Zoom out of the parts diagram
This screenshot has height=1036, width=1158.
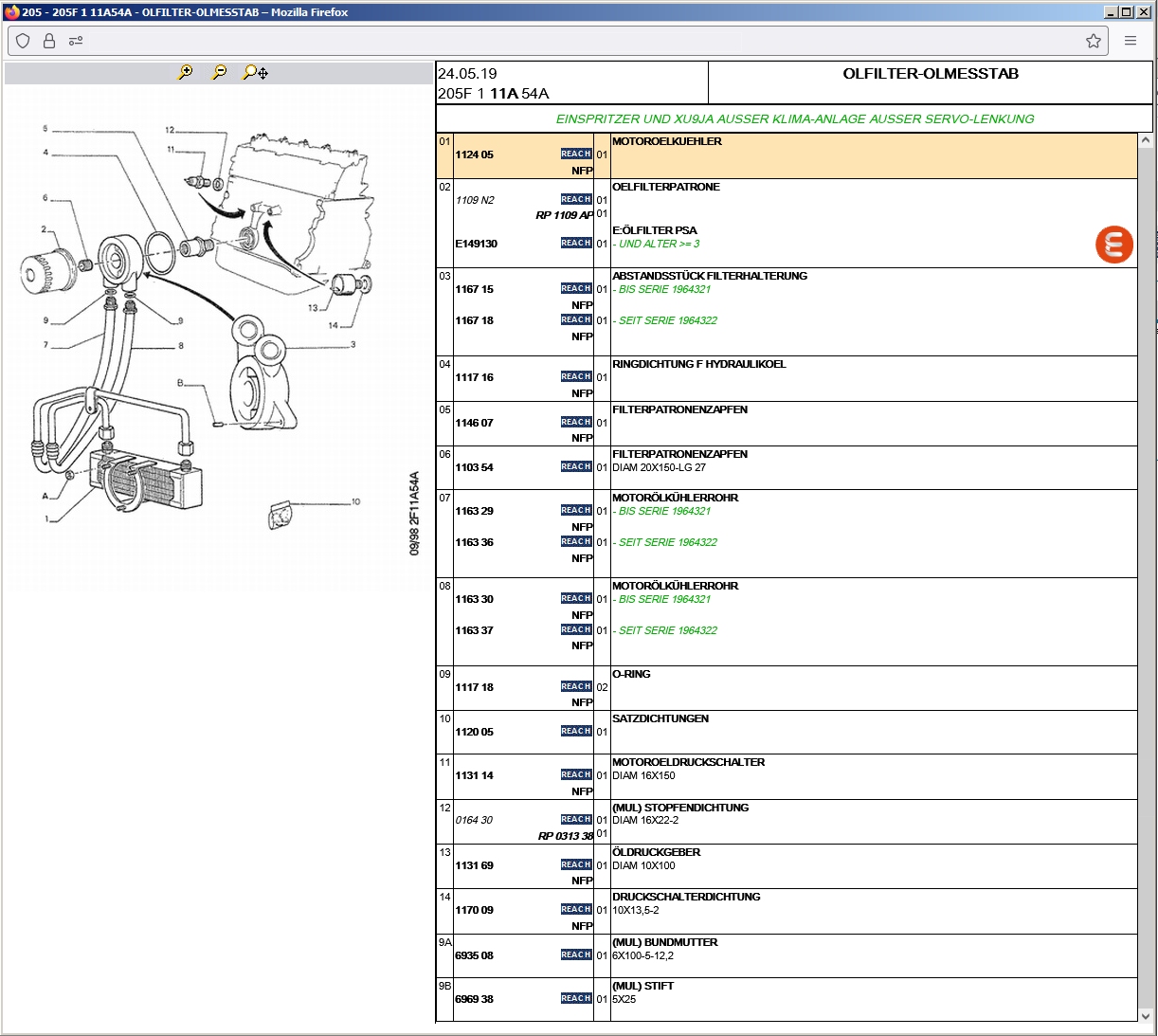(220, 72)
